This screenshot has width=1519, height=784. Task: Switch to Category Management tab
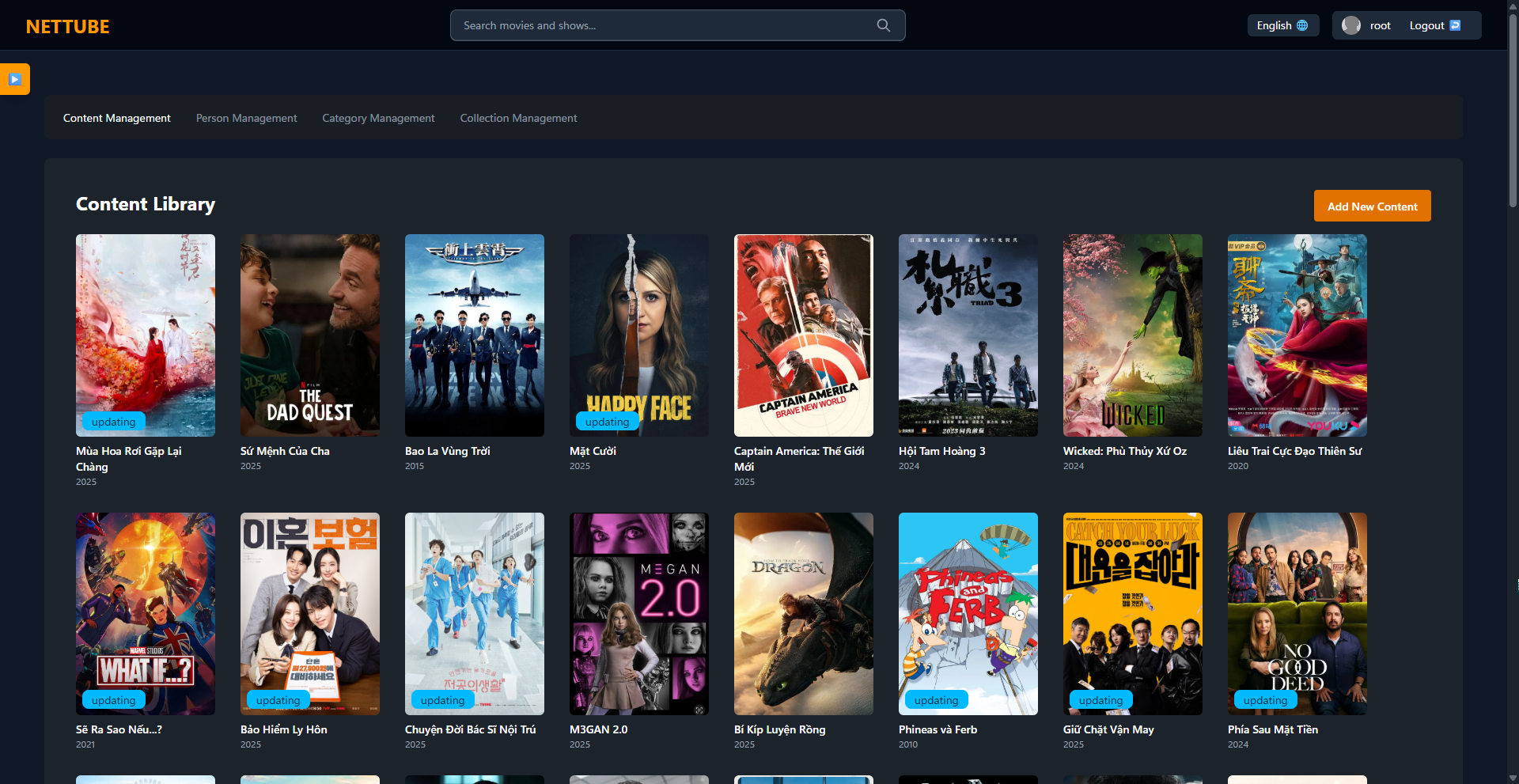click(378, 118)
